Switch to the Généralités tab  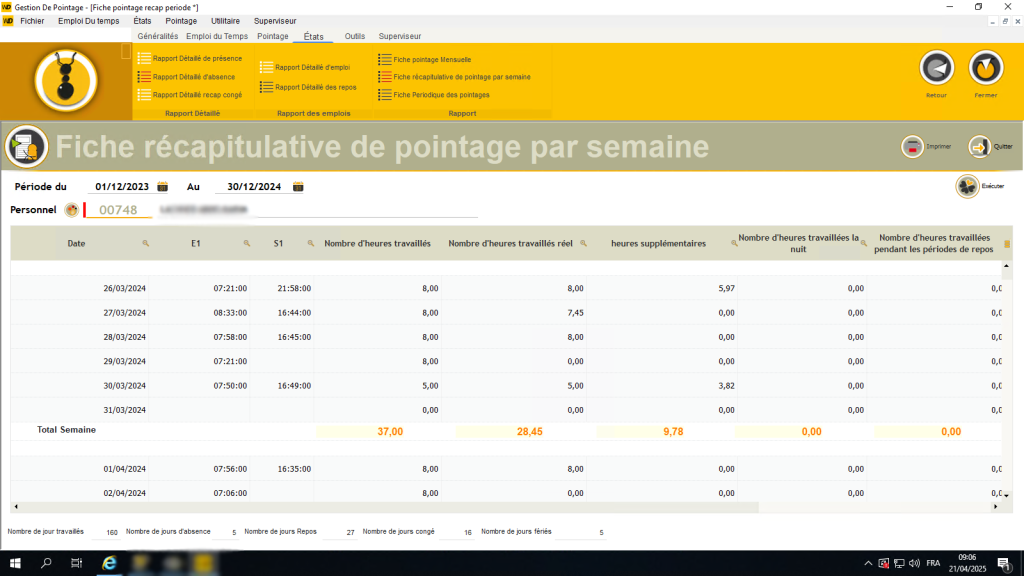(158, 36)
